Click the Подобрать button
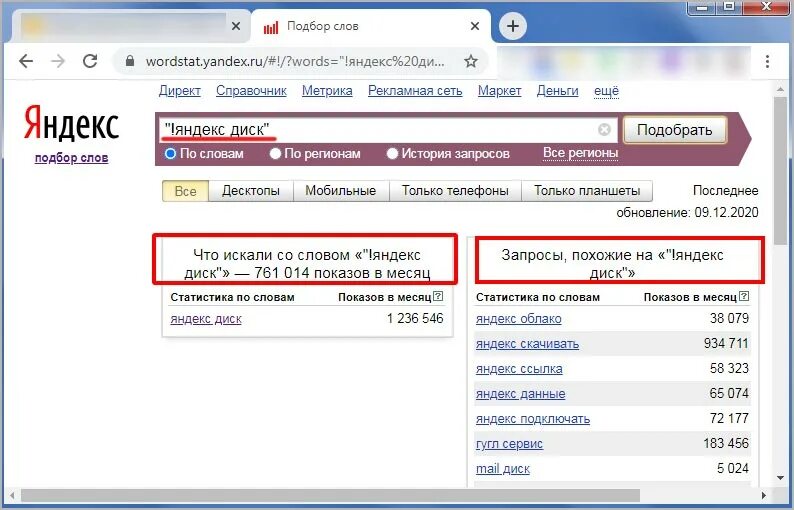This screenshot has width=794, height=510. click(x=674, y=130)
